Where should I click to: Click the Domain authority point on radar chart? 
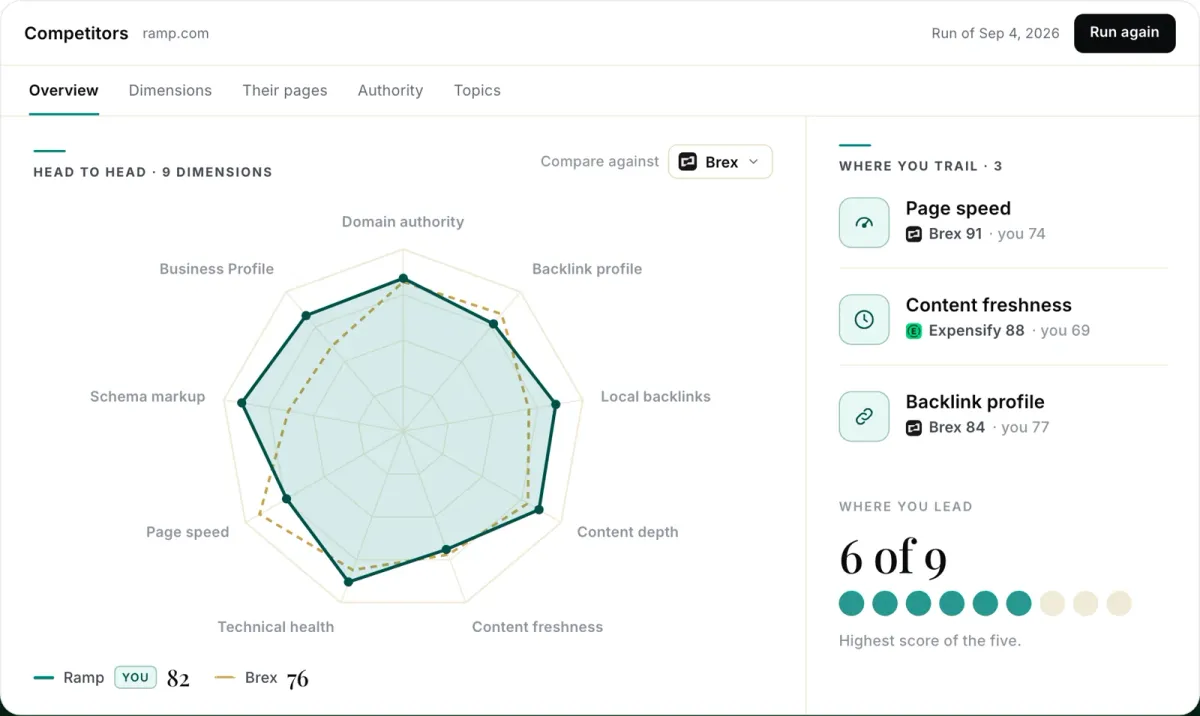[x=403, y=278]
